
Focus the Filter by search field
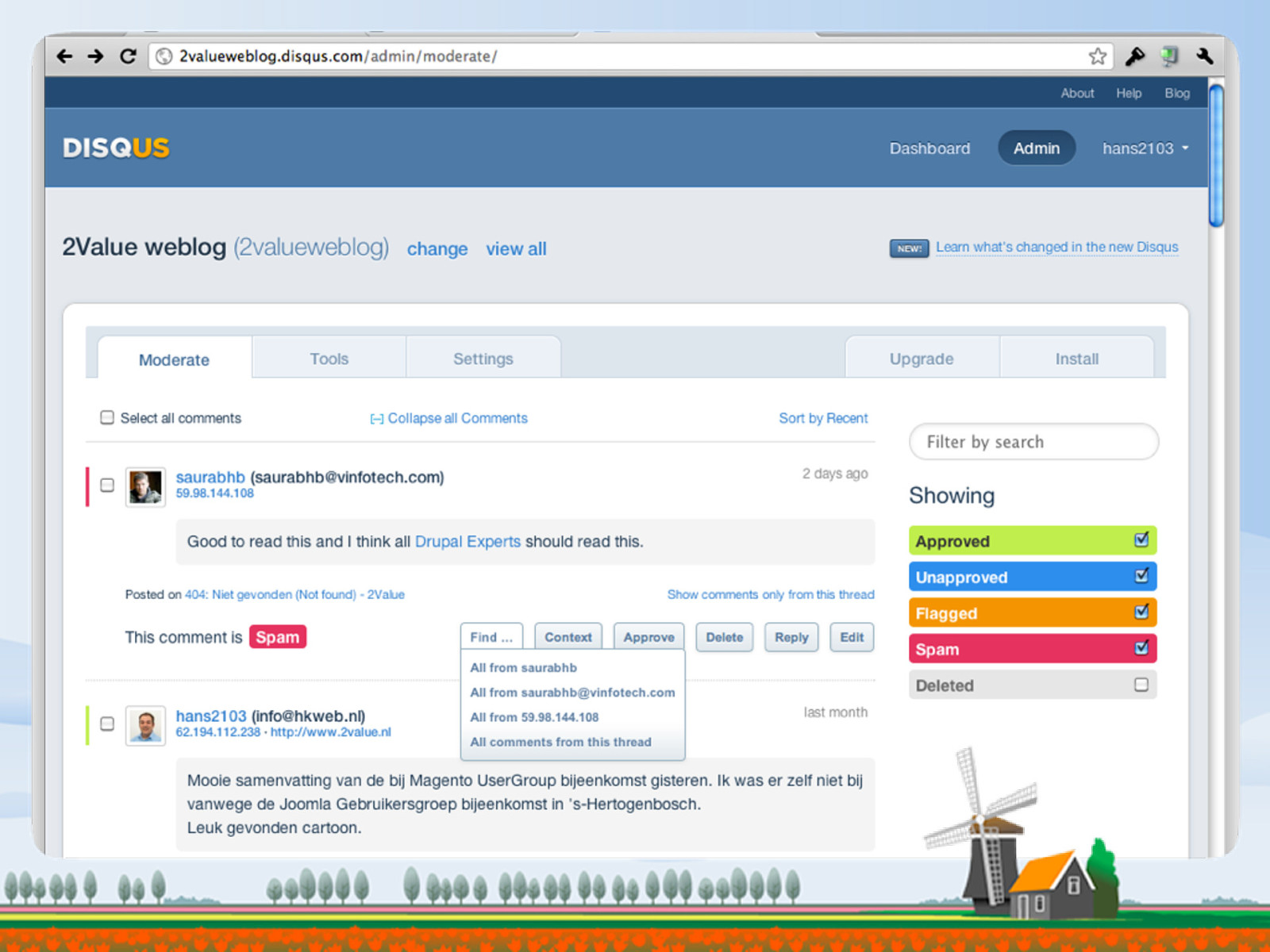pos(1033,442)
